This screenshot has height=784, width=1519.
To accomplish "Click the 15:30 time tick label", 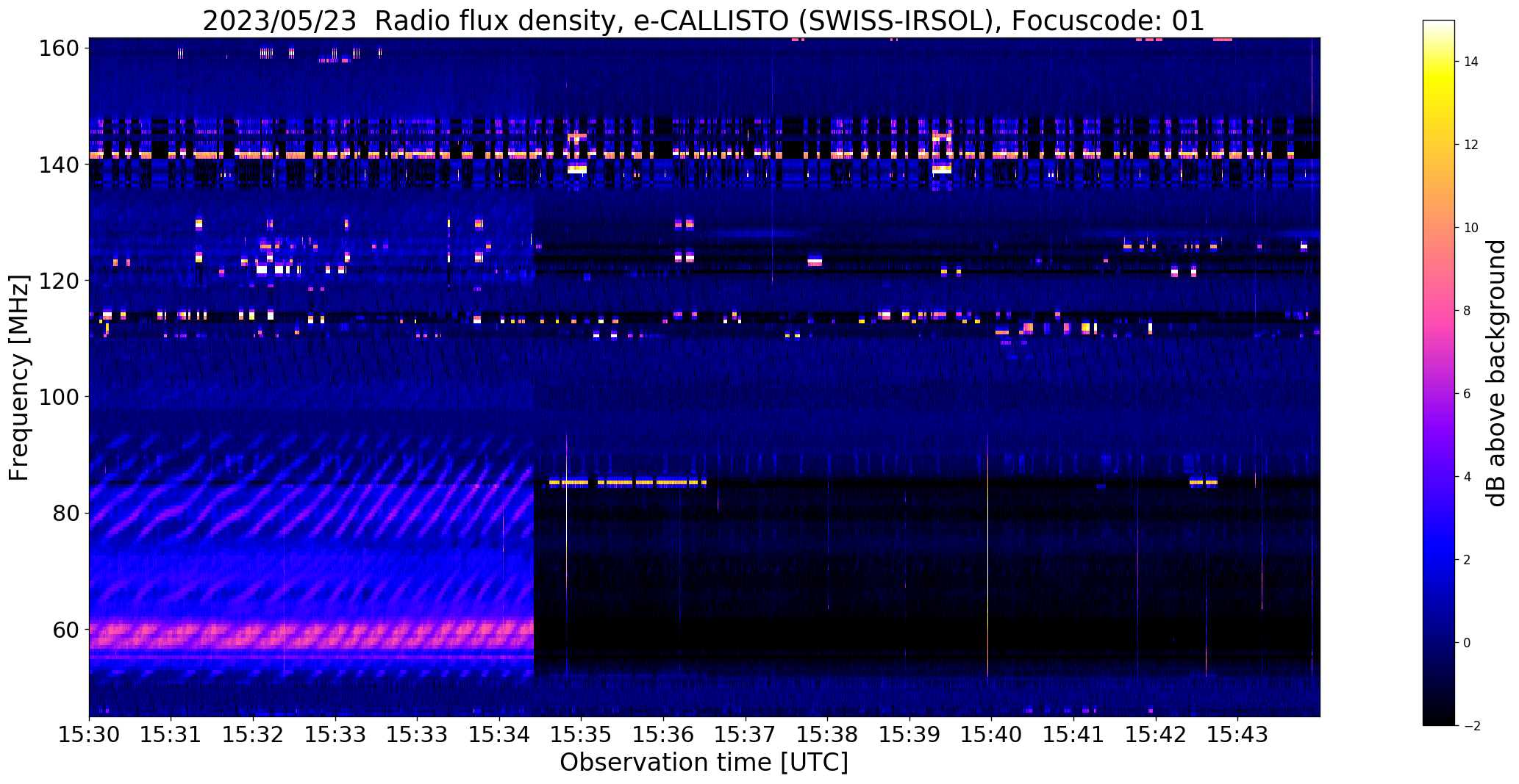I will 89,735.
